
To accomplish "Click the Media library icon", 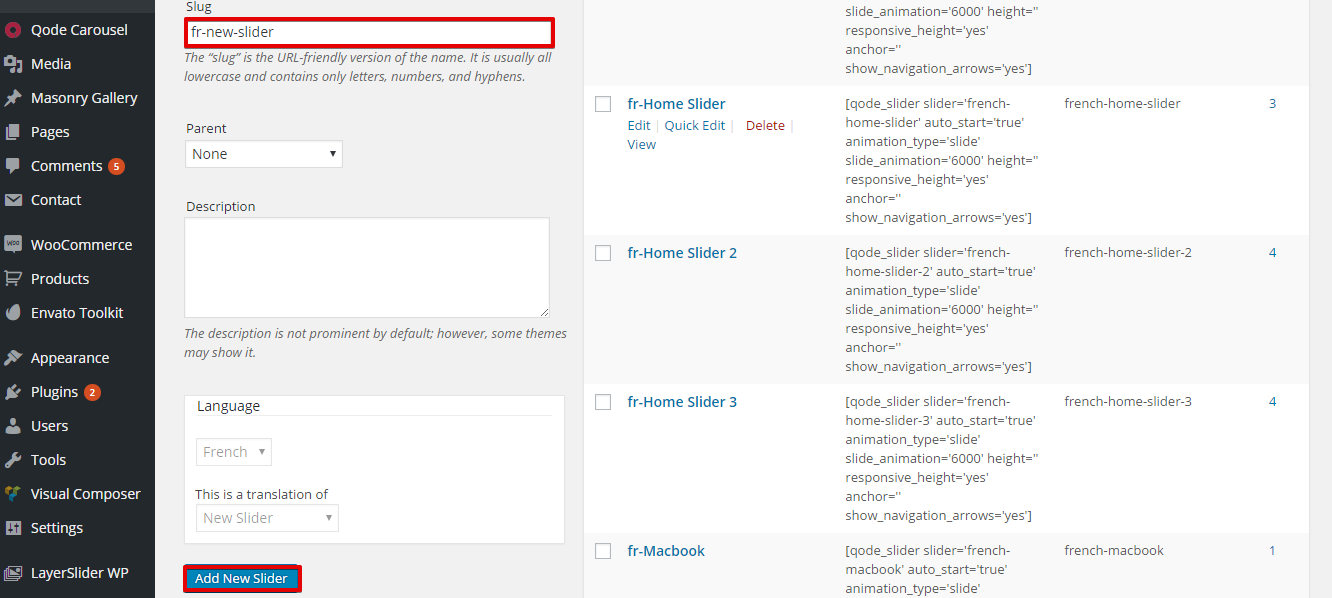I will coord(13,64).
